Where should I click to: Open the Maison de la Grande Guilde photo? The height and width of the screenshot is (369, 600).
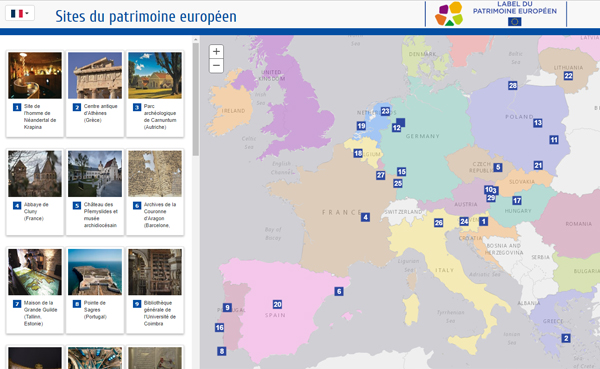pos(35,272)
